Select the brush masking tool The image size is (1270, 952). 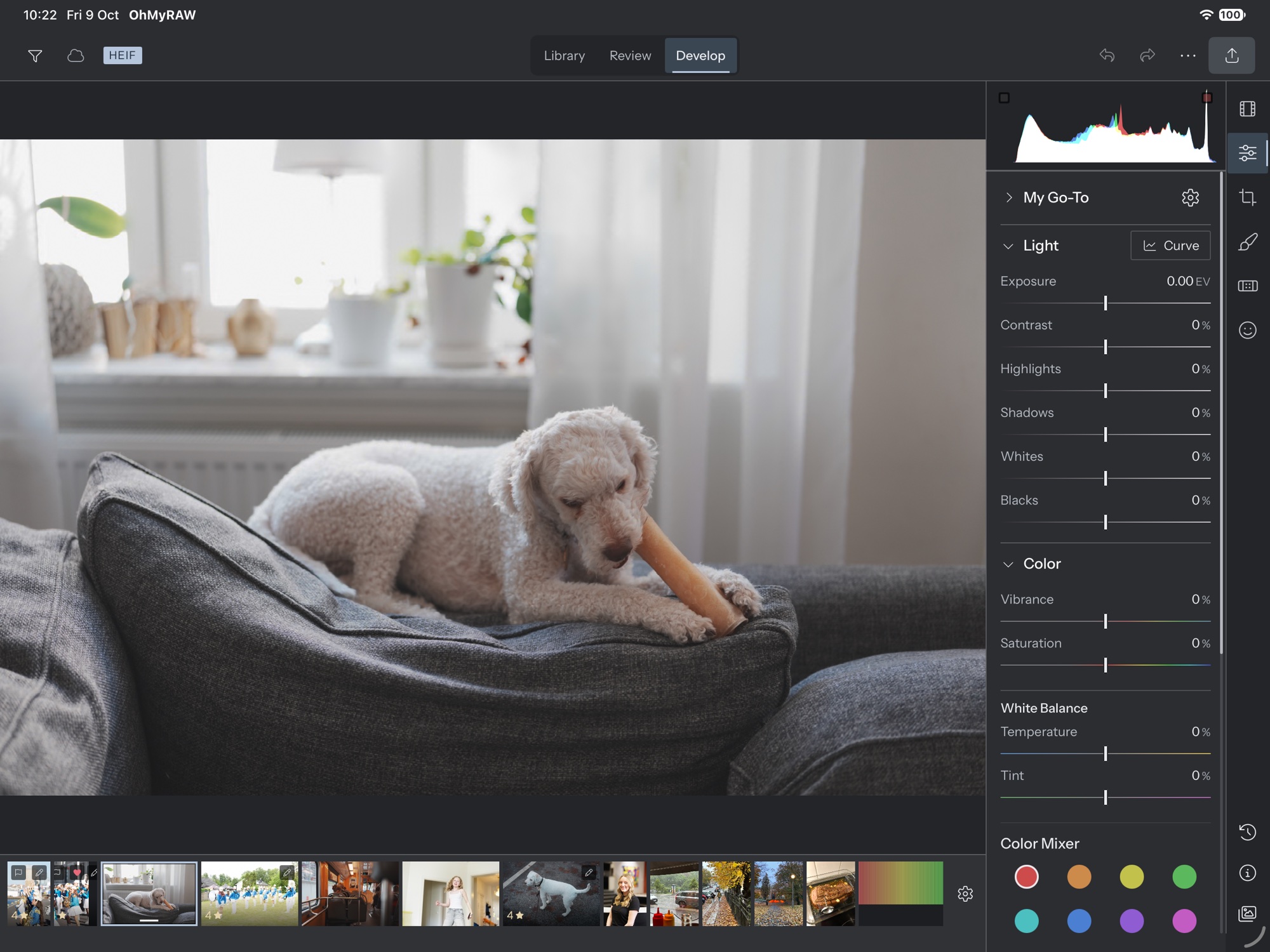pyautogui.click(x=1247, y=242)
